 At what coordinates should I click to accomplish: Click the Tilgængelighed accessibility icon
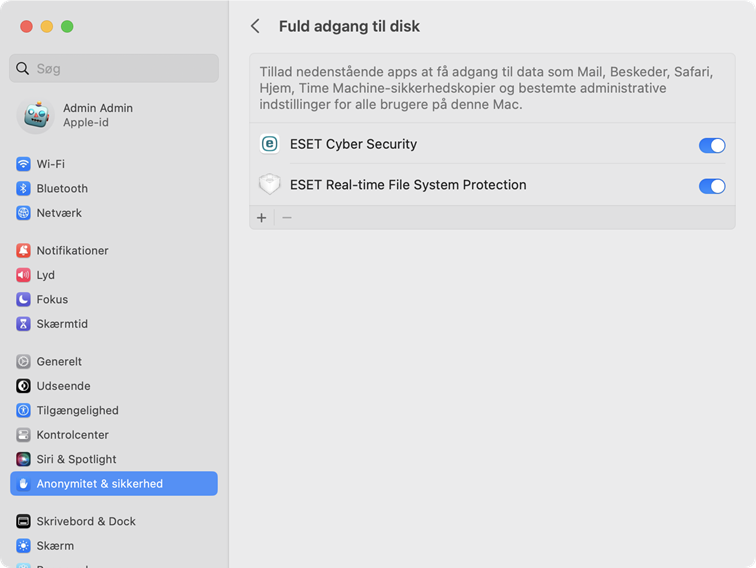(x=23, y=410)
